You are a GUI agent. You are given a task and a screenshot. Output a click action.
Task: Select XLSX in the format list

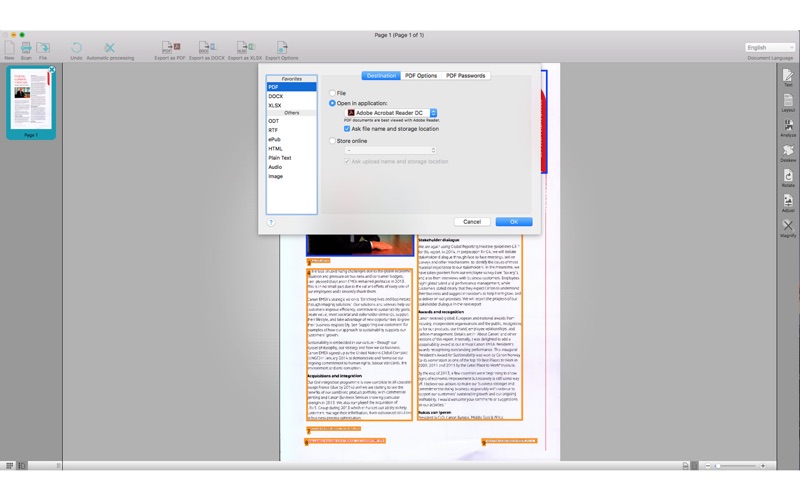click(291, 106)
